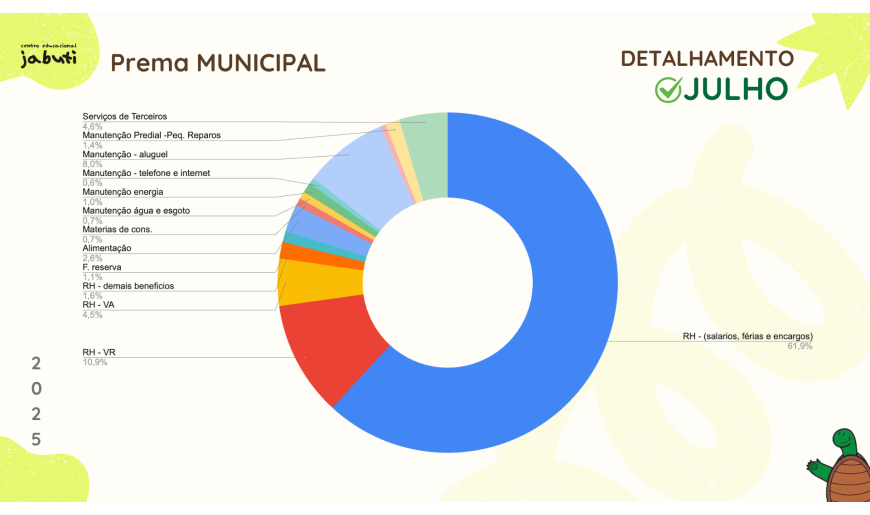Select the turtle mascot illustration
Screen dimensions: 870x515
[x=843, y=467]
